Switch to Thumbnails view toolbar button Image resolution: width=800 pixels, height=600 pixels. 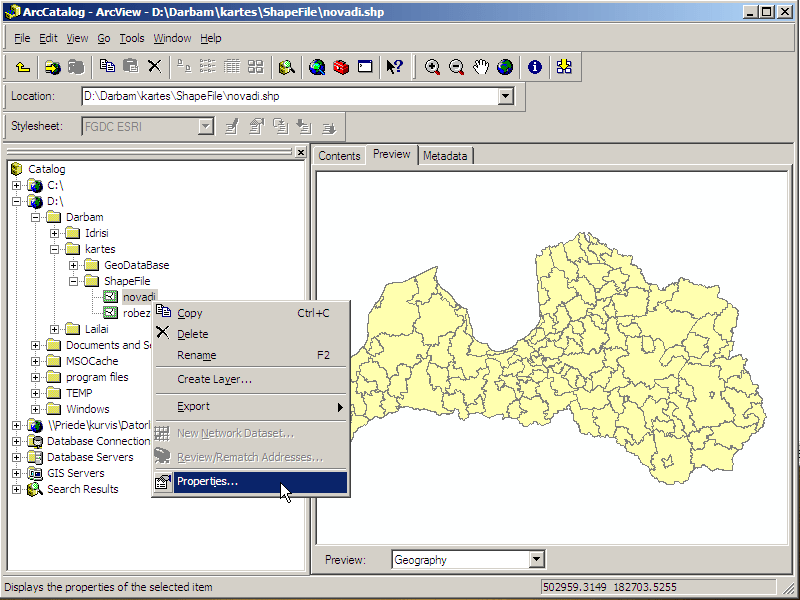point(255,66)
